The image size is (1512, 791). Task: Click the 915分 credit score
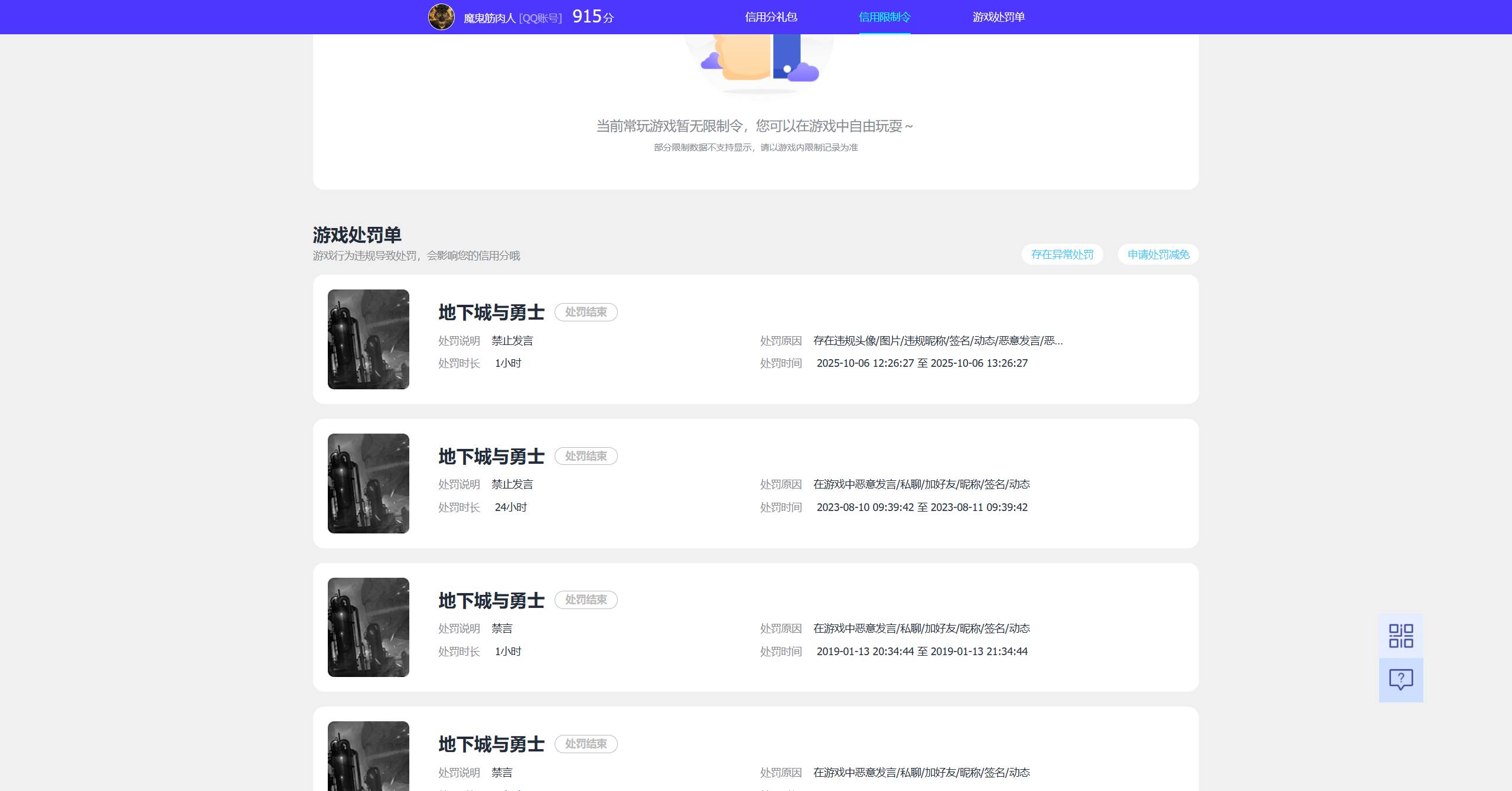coord(592,17)
